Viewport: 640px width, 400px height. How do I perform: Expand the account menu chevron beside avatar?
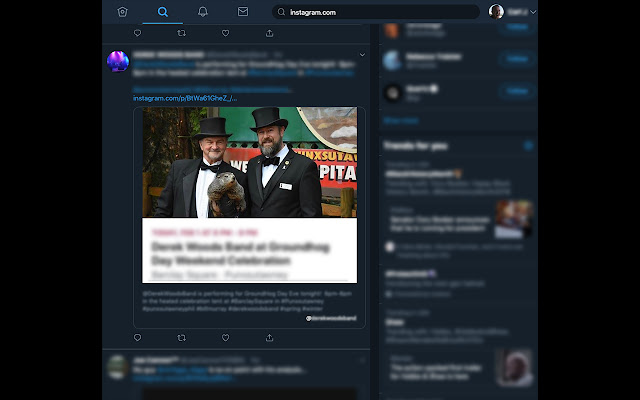[x=533, y=12]
